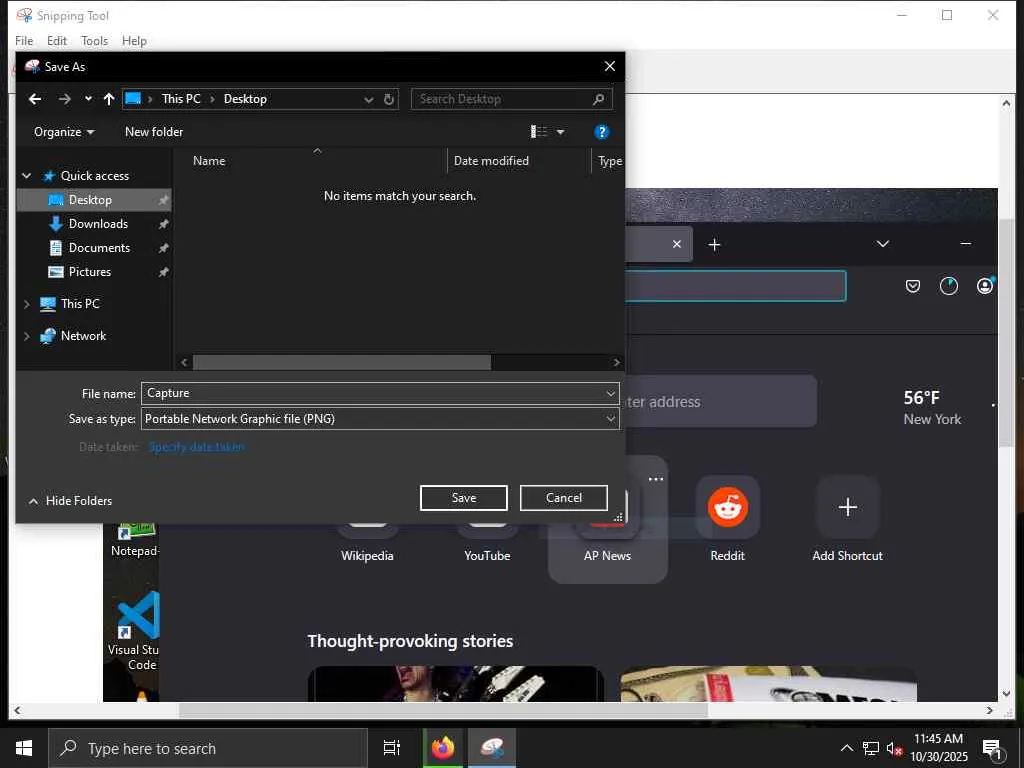Click the browser new tab plus
This screenshot has height=768, width=1024.
[x=714, y=244]
